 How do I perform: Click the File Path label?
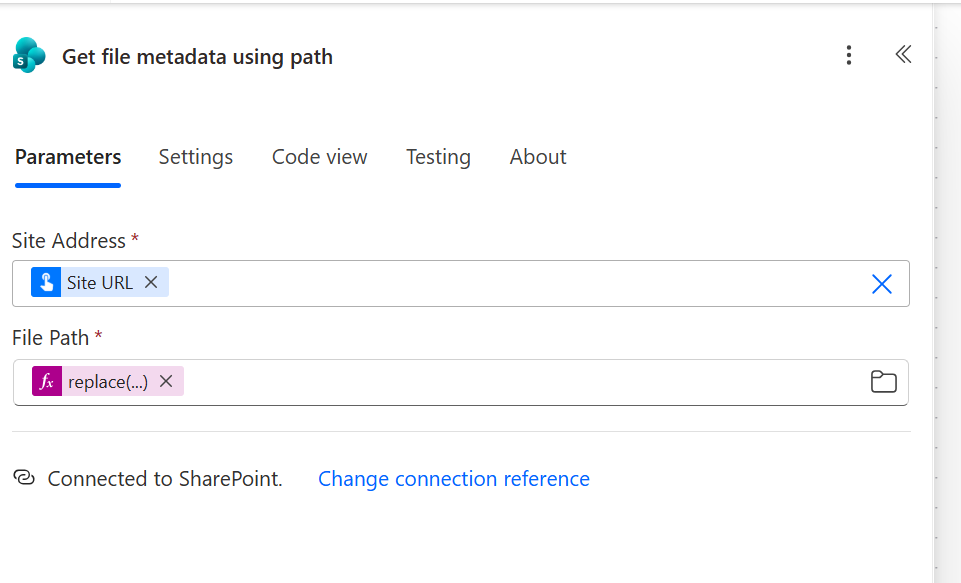(x=50, y=338)
